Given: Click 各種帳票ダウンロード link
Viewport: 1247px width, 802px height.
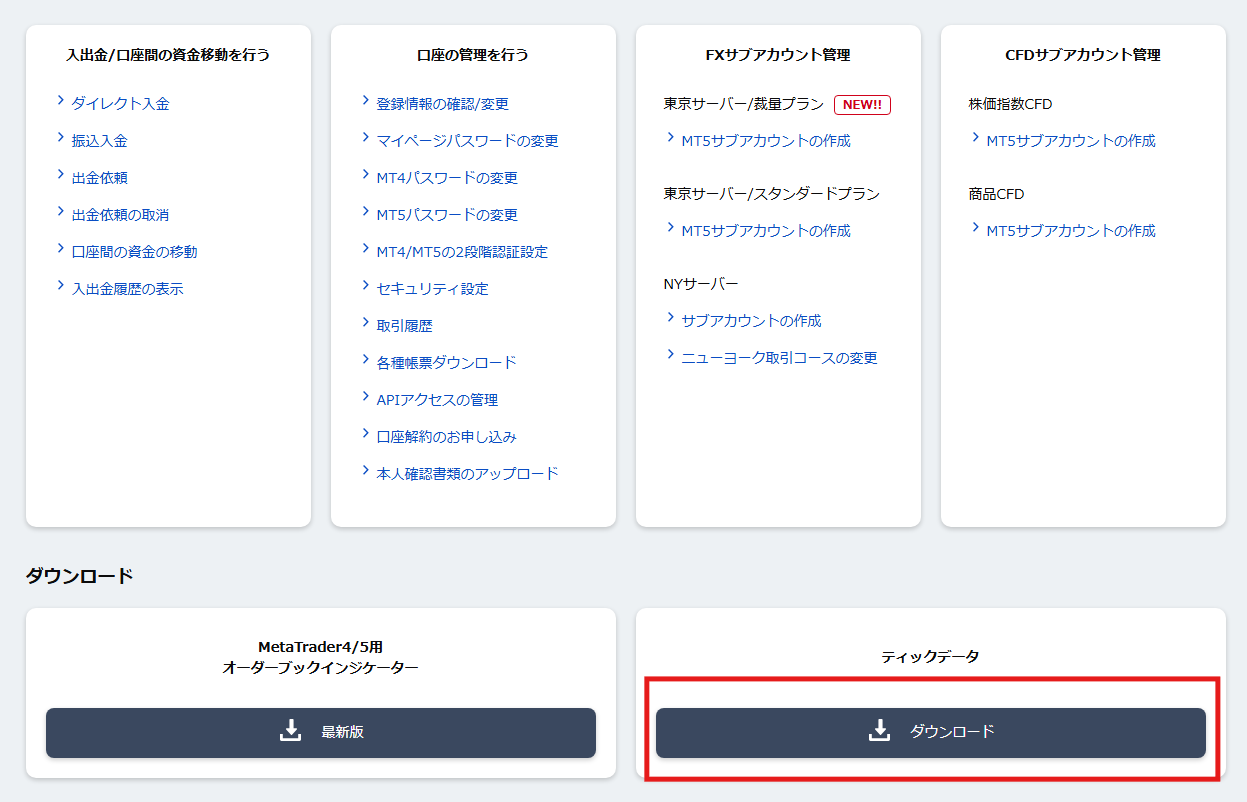Looking at the screenshot, I should pyautogui.click(x=447, y=362).
